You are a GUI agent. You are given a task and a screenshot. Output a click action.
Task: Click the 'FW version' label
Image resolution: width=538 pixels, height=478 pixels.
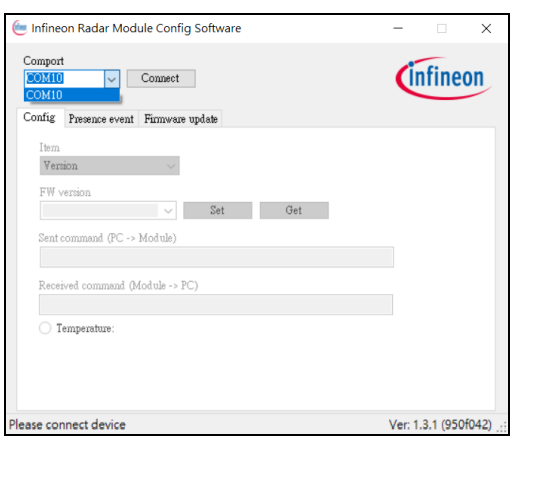pyautogui.click(x=65, y=192)
